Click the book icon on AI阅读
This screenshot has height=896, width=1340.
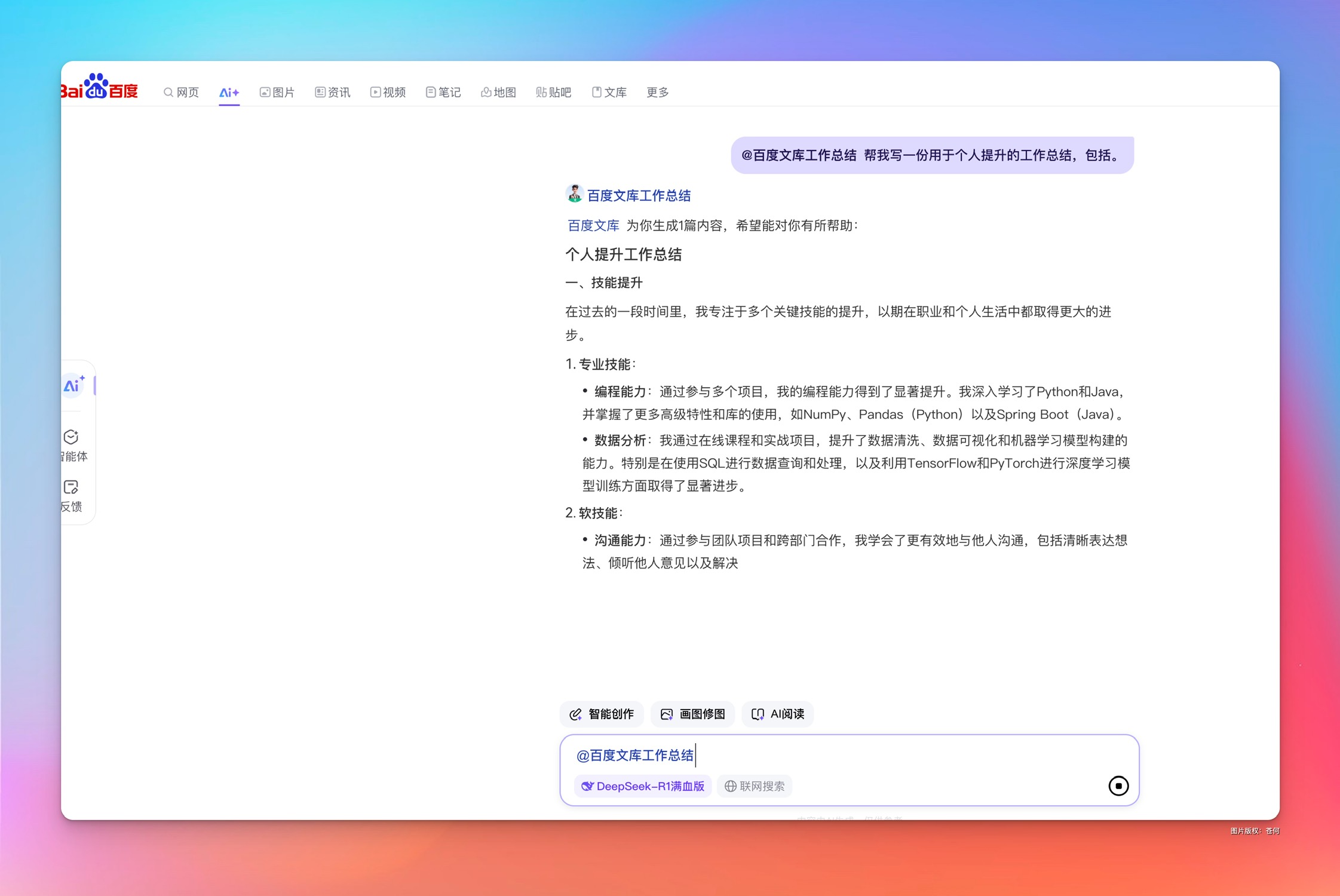tap(758, 714)
